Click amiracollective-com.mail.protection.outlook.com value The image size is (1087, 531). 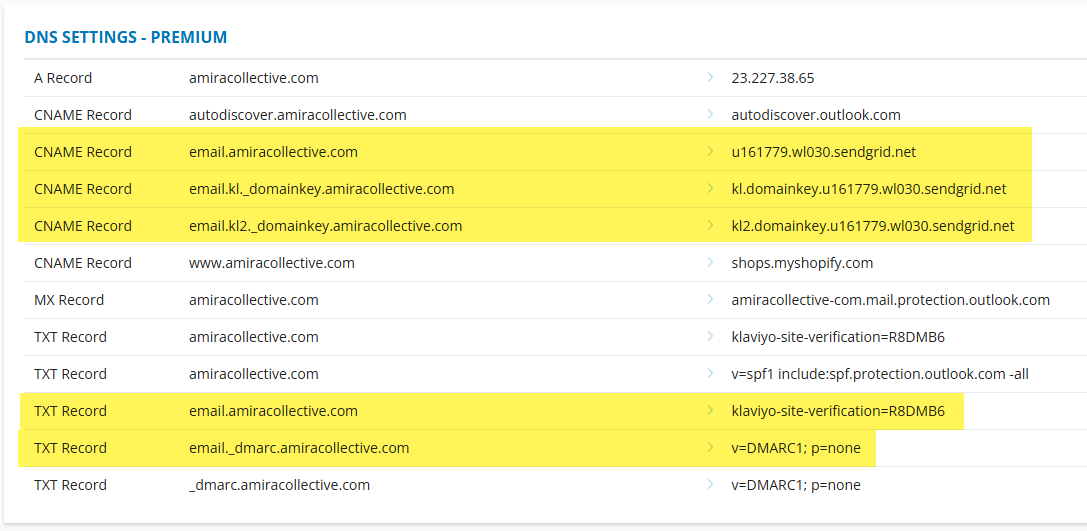coord(891,300)
